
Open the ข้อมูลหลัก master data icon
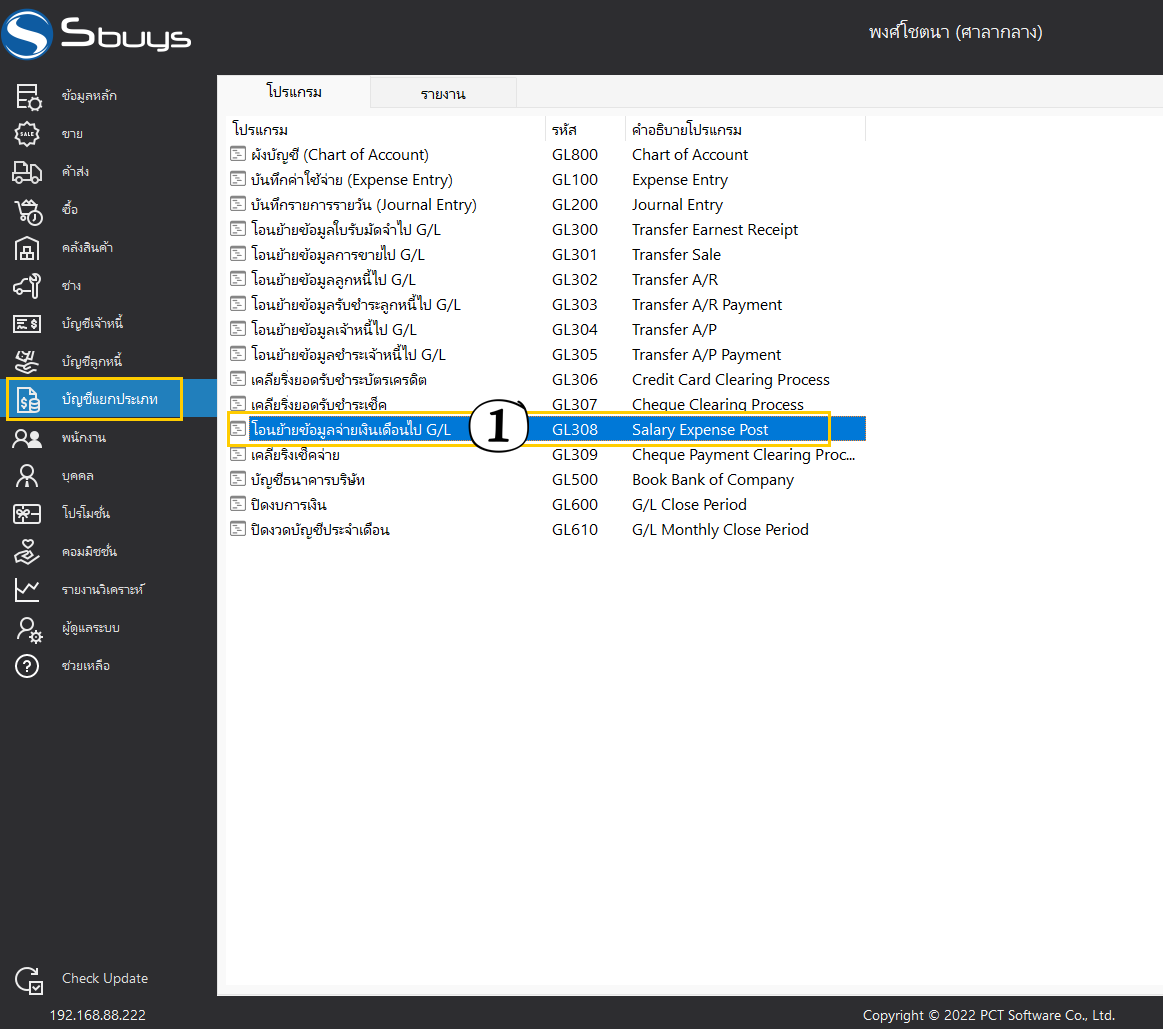click(x=28, y=96)
